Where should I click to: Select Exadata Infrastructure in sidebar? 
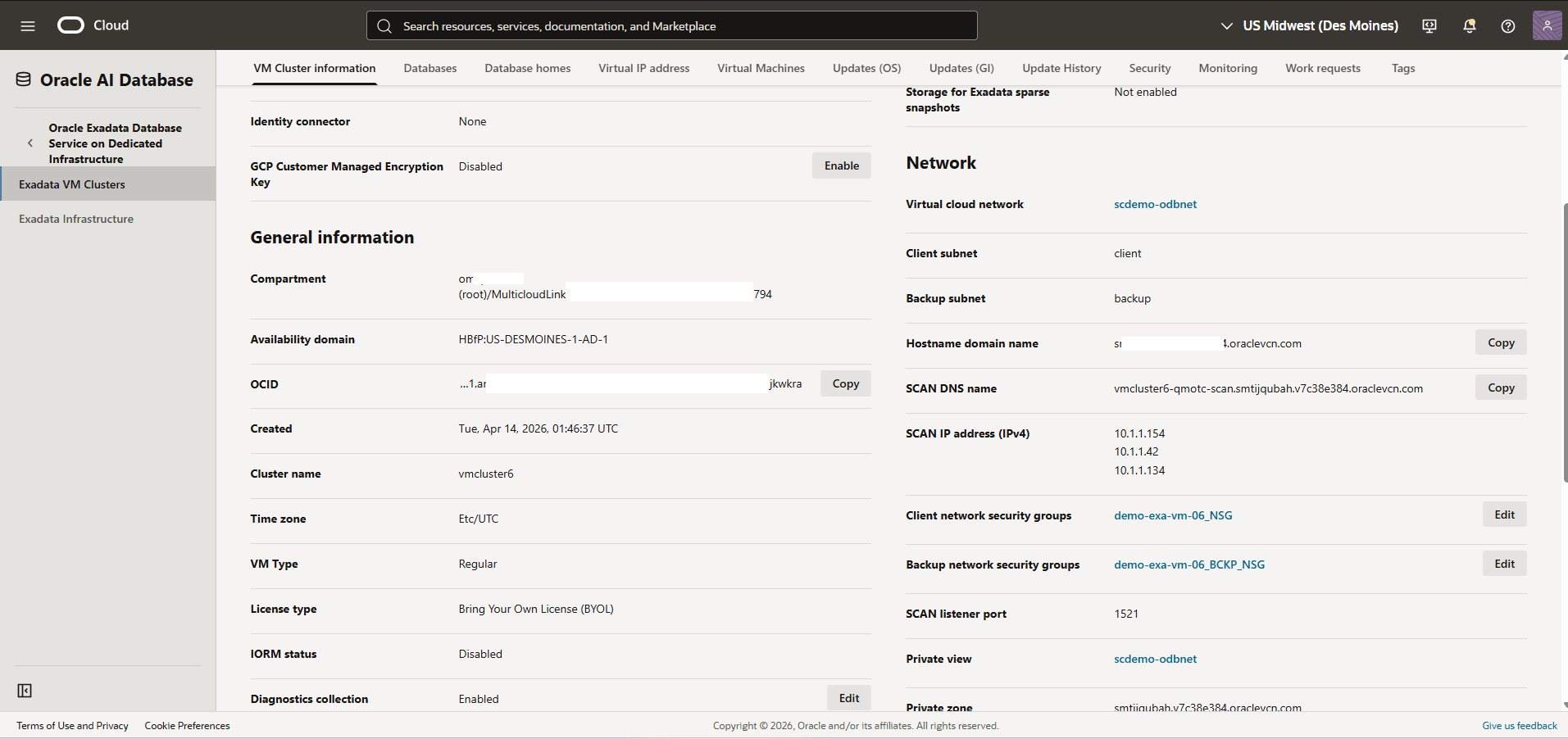point(108,219)
